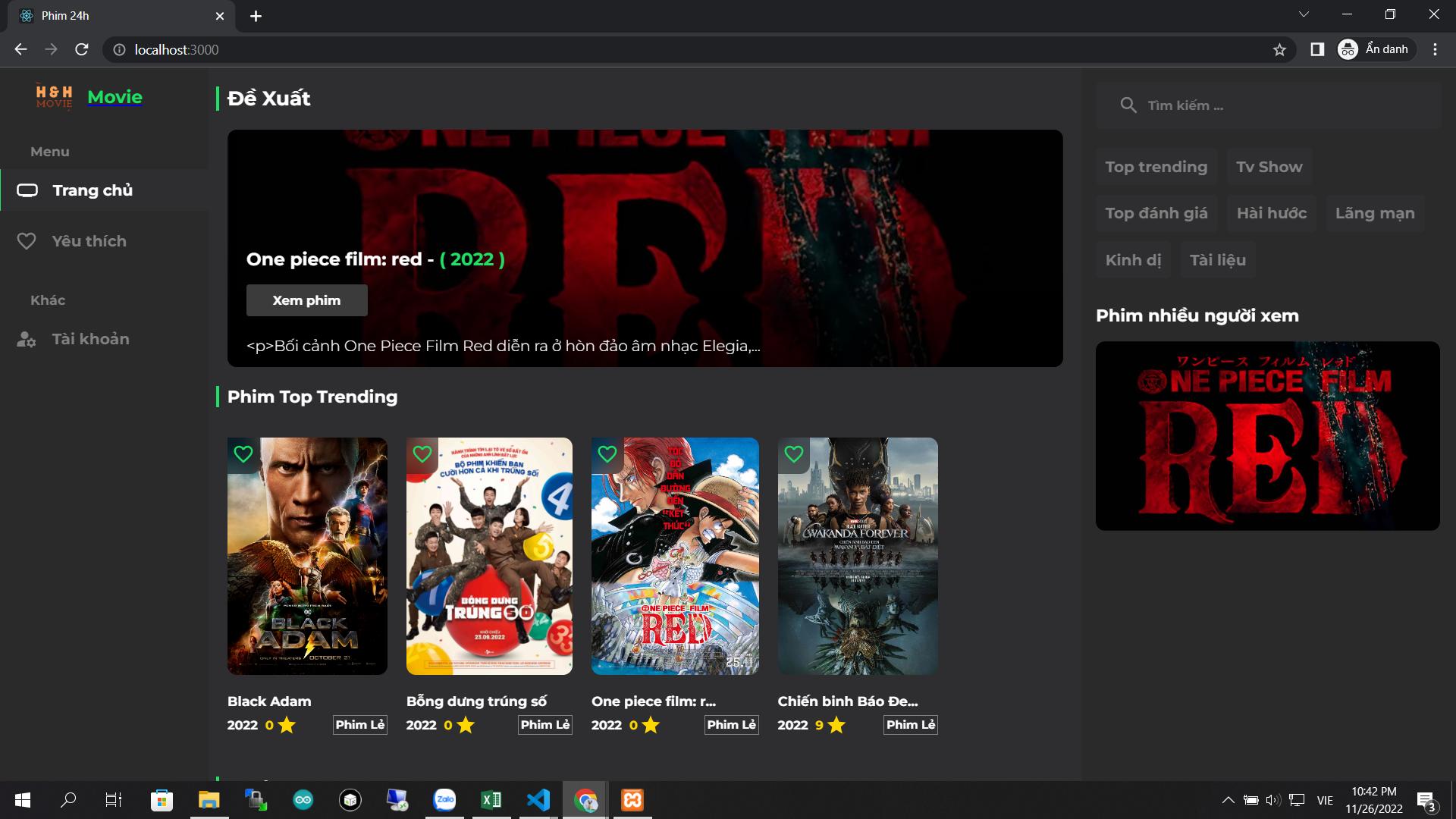
Task: Favorite One piece film poster heart
Action: pos(607,454)
